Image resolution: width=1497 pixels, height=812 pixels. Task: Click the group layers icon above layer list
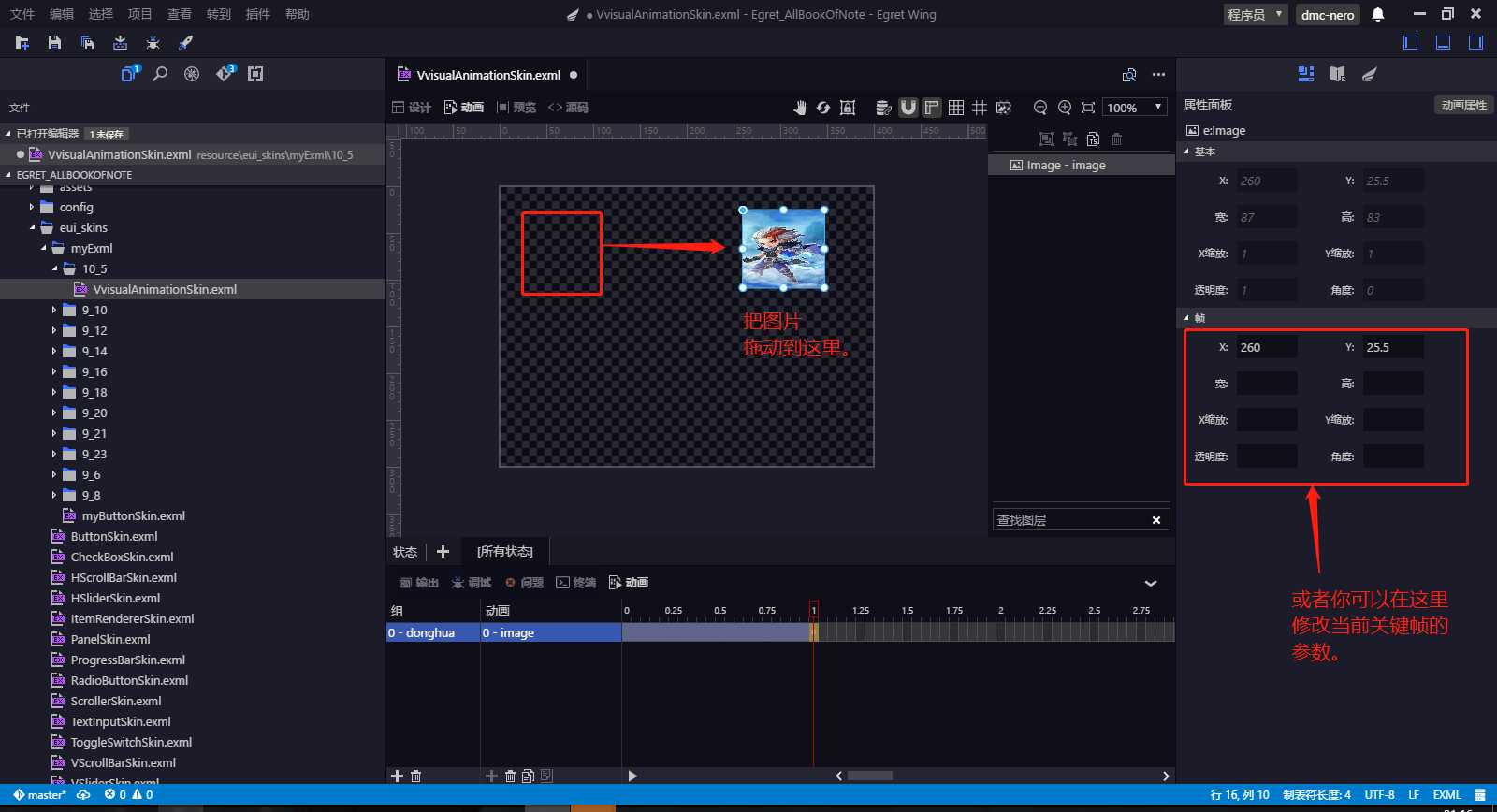(x=1046, y=138)
